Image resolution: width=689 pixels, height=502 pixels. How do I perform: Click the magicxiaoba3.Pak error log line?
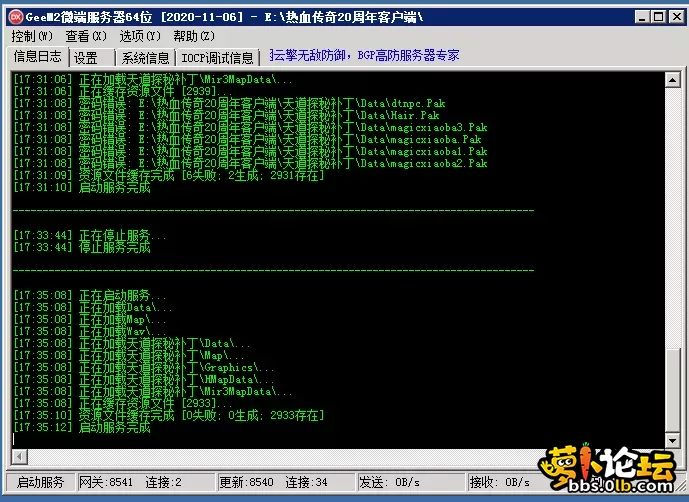point(250,127)
